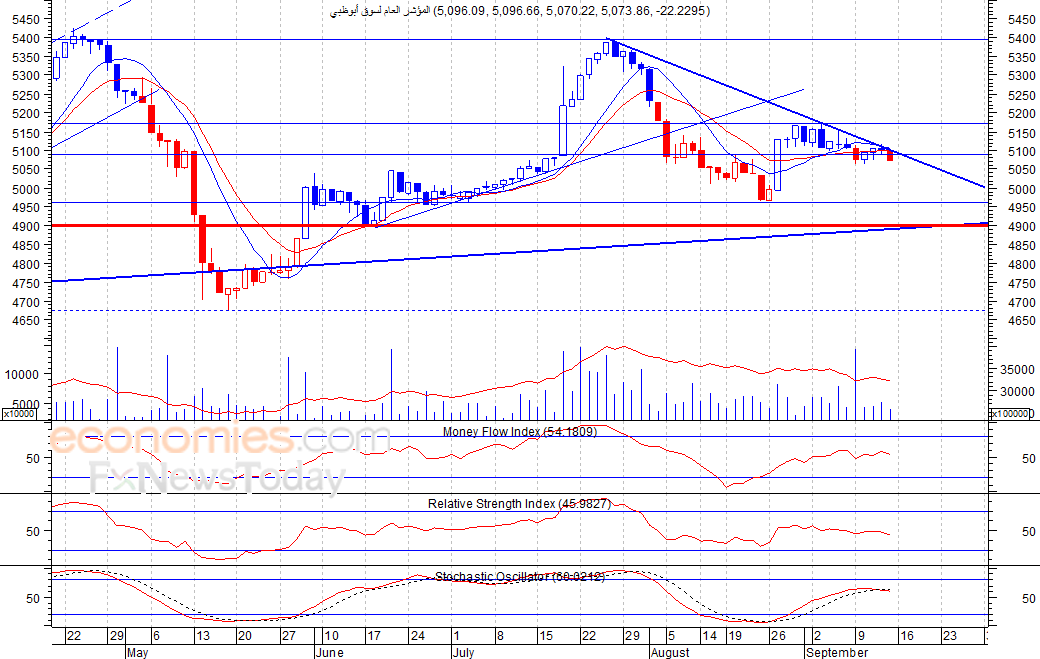The image size is (1040, 659).
Task: Select date tick 15 in July
Action: coord(546,636)
